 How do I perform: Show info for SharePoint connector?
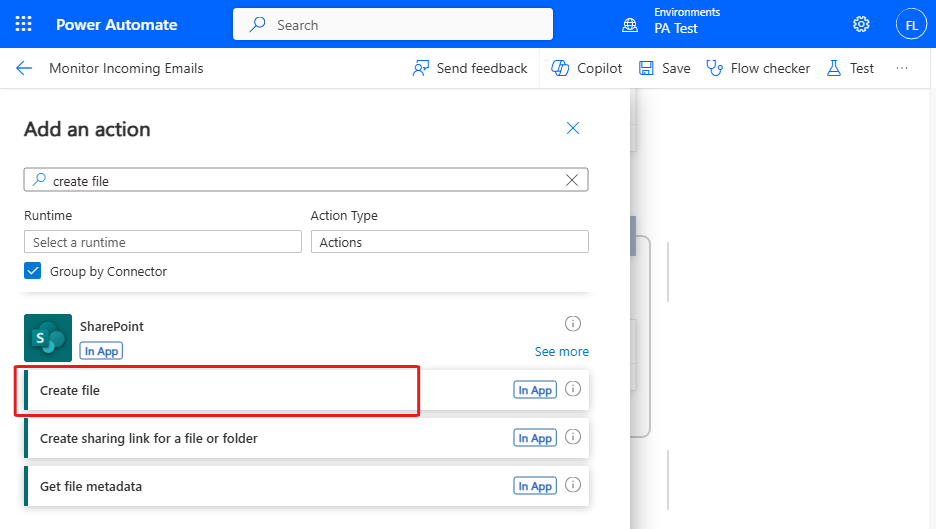click(x=573, y=323)
